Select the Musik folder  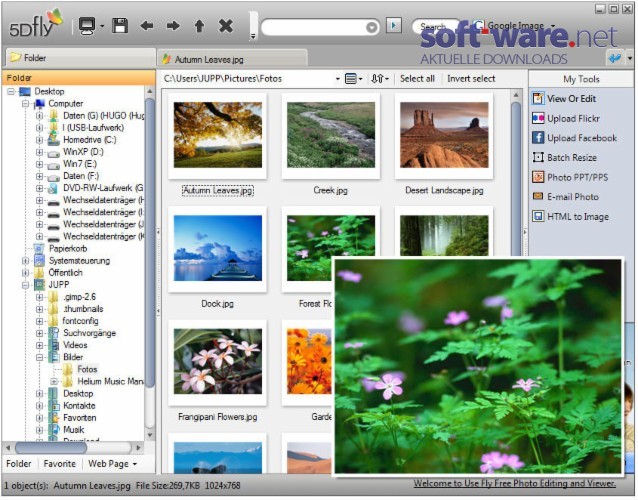coord(74,430)
